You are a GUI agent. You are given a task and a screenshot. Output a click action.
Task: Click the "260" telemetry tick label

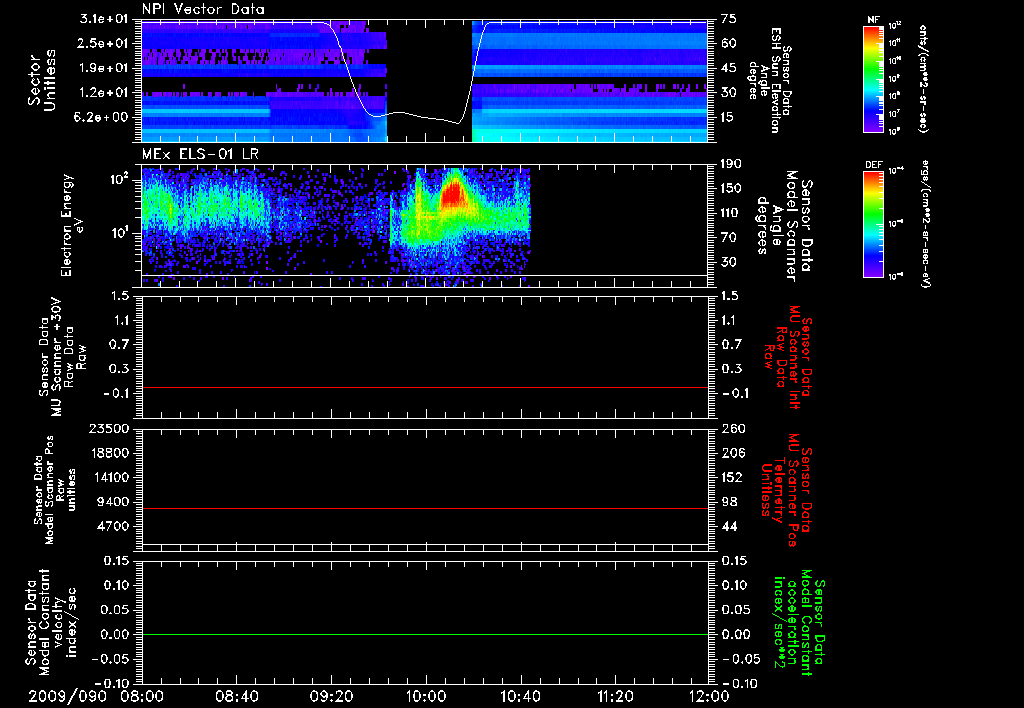pos(732,428)
